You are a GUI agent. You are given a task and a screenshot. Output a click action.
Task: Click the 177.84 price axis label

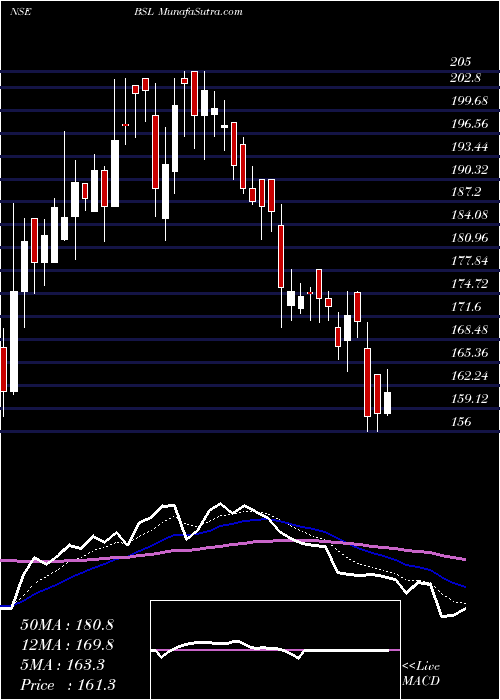tap(469, 260)
